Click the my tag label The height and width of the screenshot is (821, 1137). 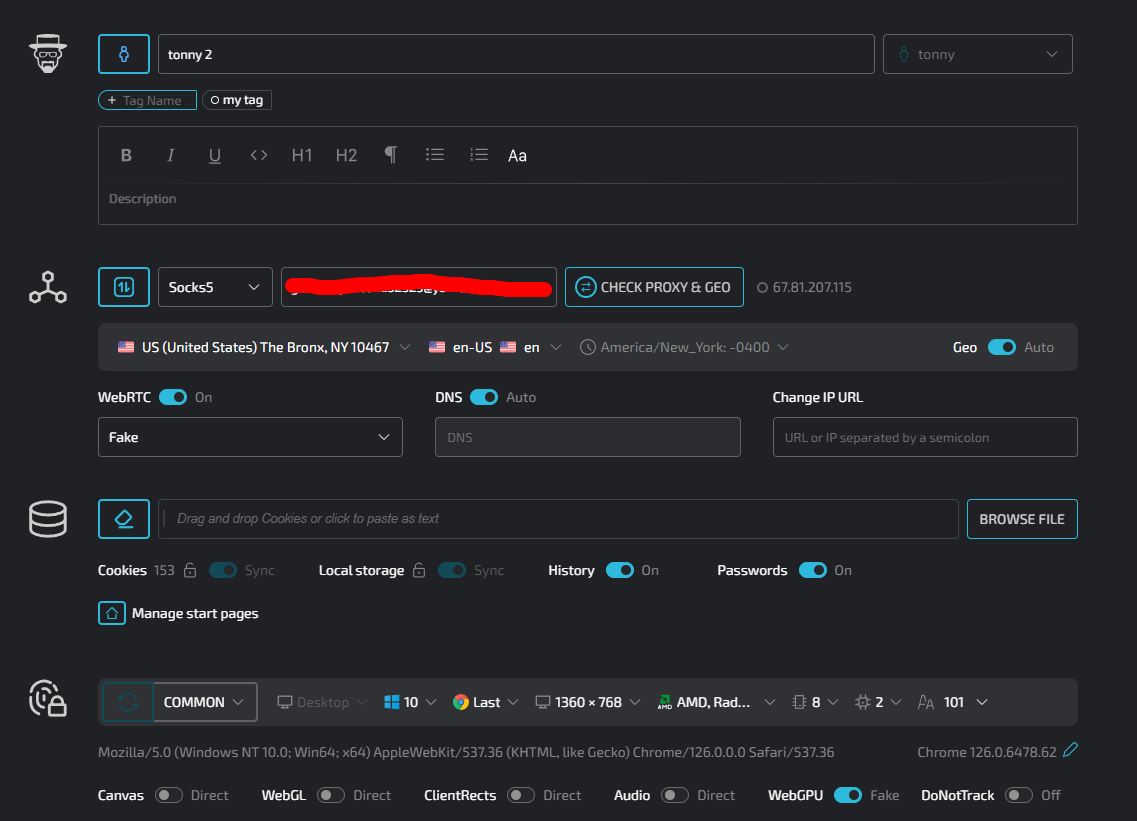point(237,100)
